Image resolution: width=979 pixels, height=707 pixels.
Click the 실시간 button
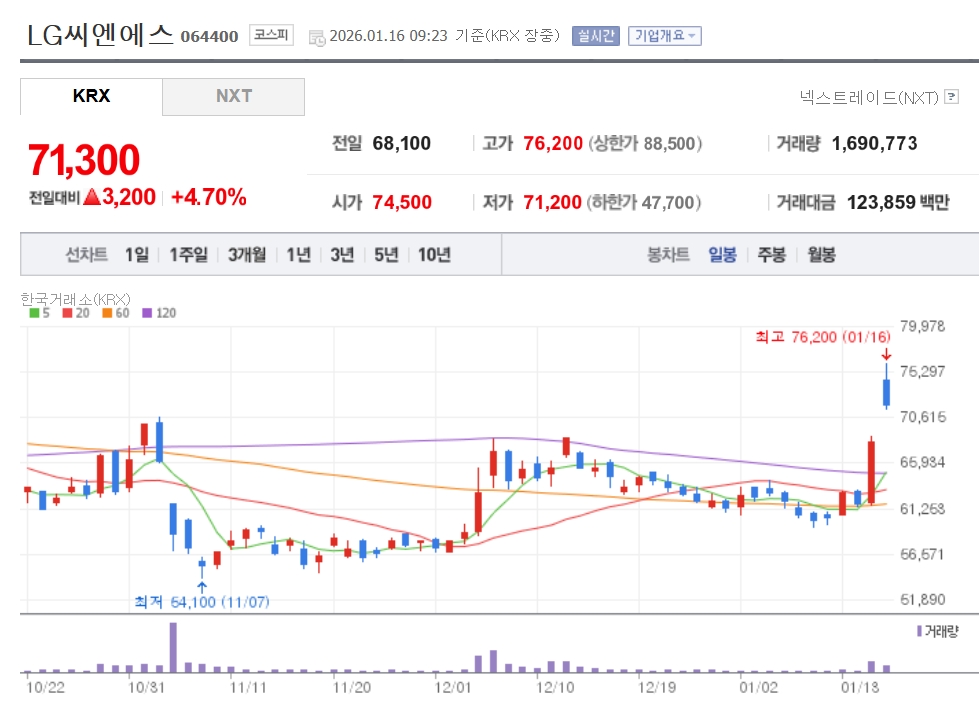click(596, 36)
